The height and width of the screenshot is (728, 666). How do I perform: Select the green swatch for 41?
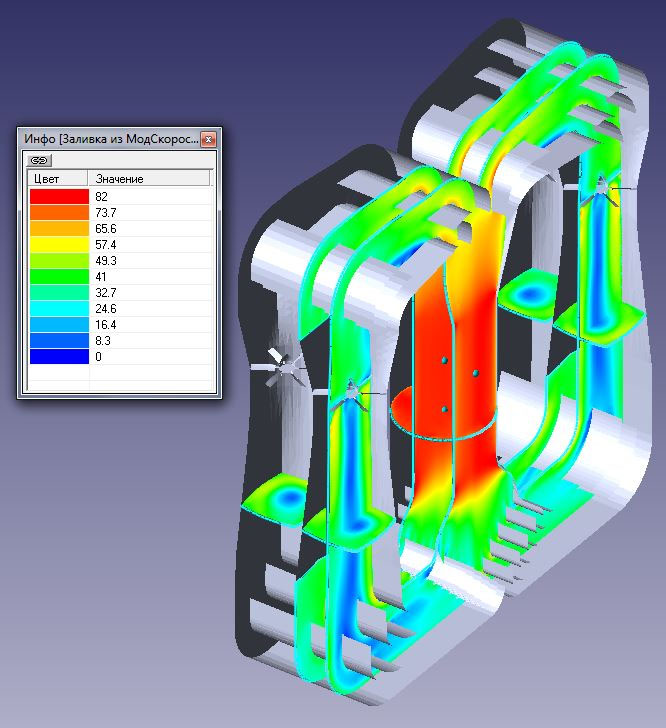click(x=59, y=277)
